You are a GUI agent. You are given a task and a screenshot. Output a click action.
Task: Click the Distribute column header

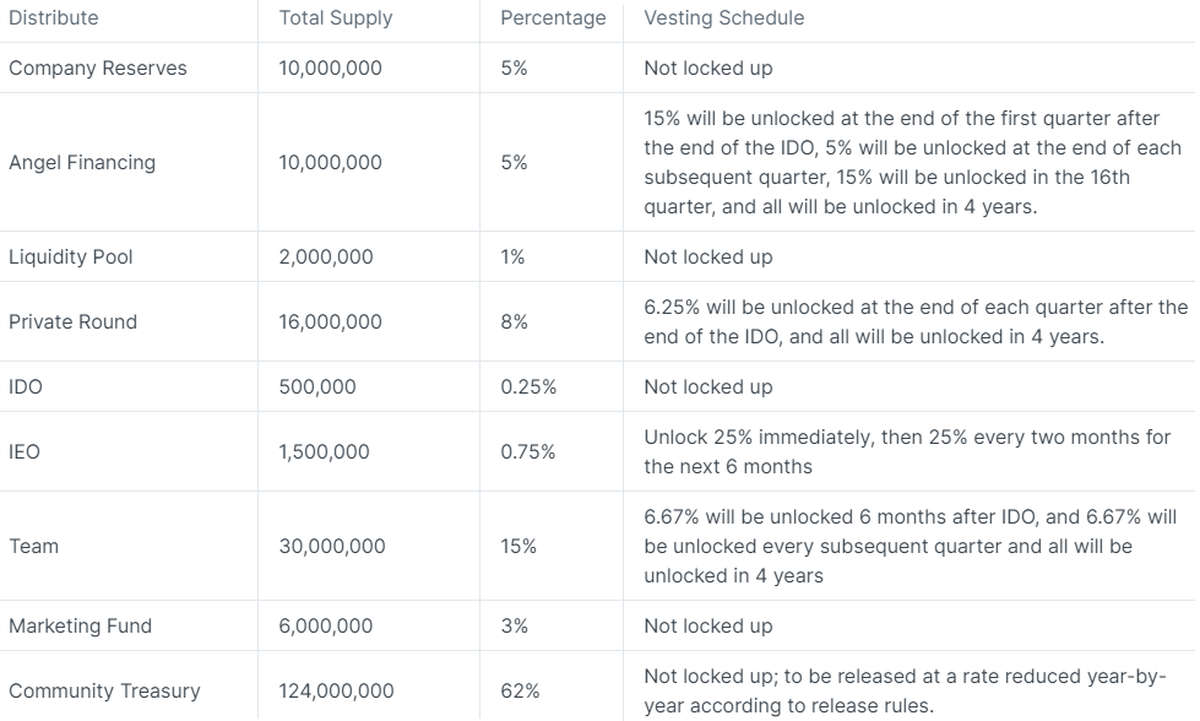click(54, 18)
